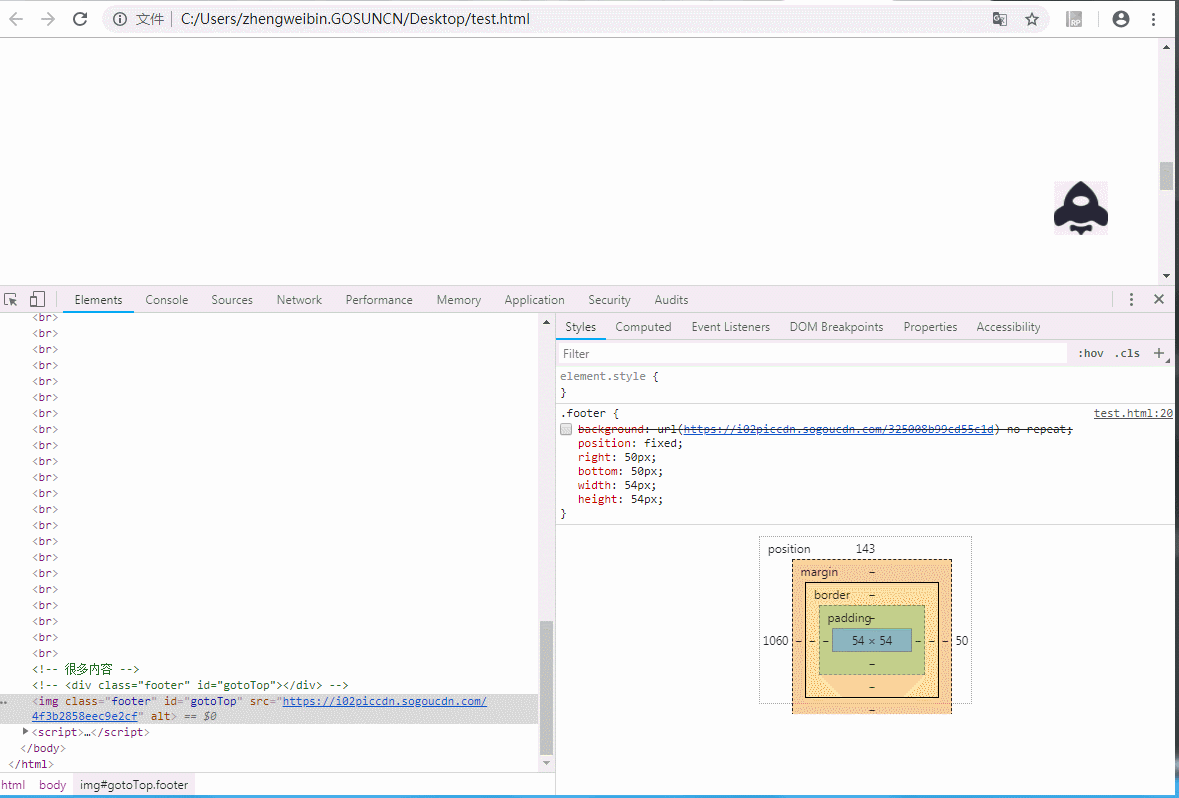This screenshot has height=798, width=1179.
Task: Select the closing </html> tag
Action: (31, 764)
